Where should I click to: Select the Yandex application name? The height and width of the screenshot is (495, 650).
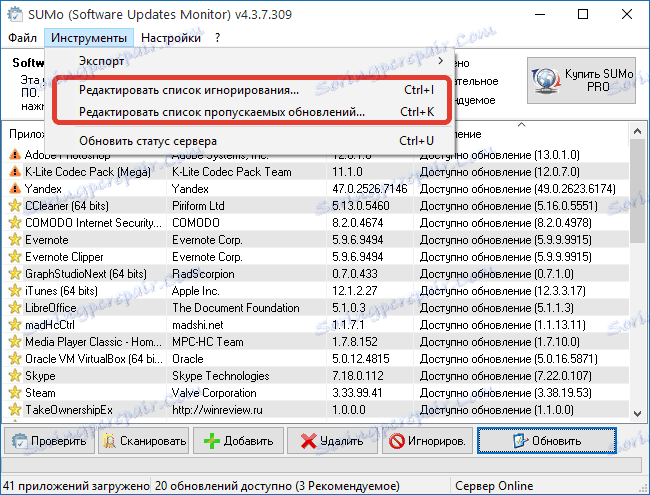[x=43, y=189]
